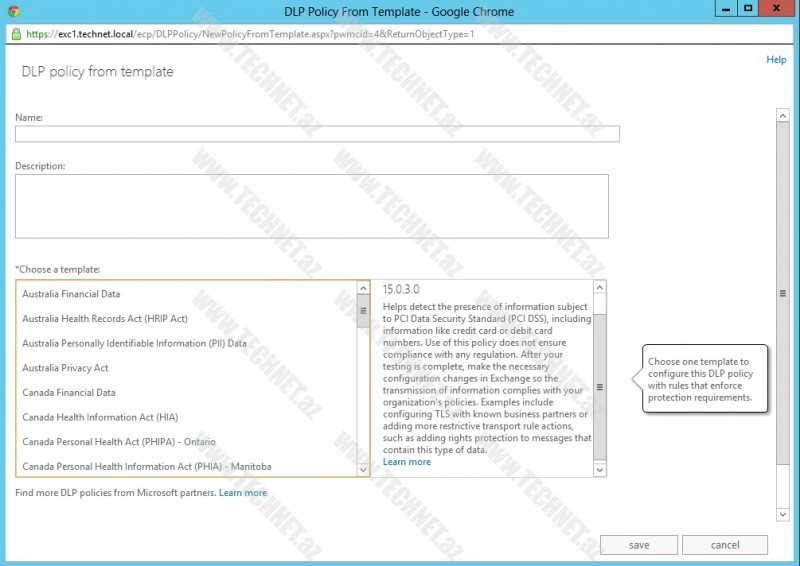Image resolution: width=800 pixels, height=566 pixels.
Task: Select Australia Privacy Act template
Action: point(65,368)
